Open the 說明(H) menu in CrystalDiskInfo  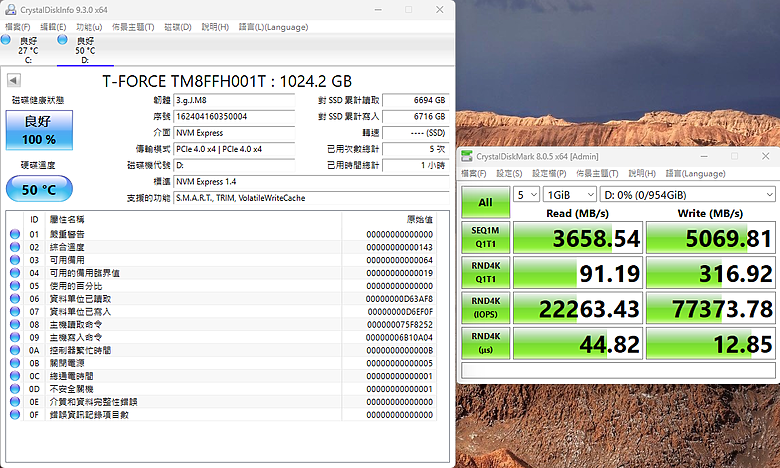click(215, 27)
